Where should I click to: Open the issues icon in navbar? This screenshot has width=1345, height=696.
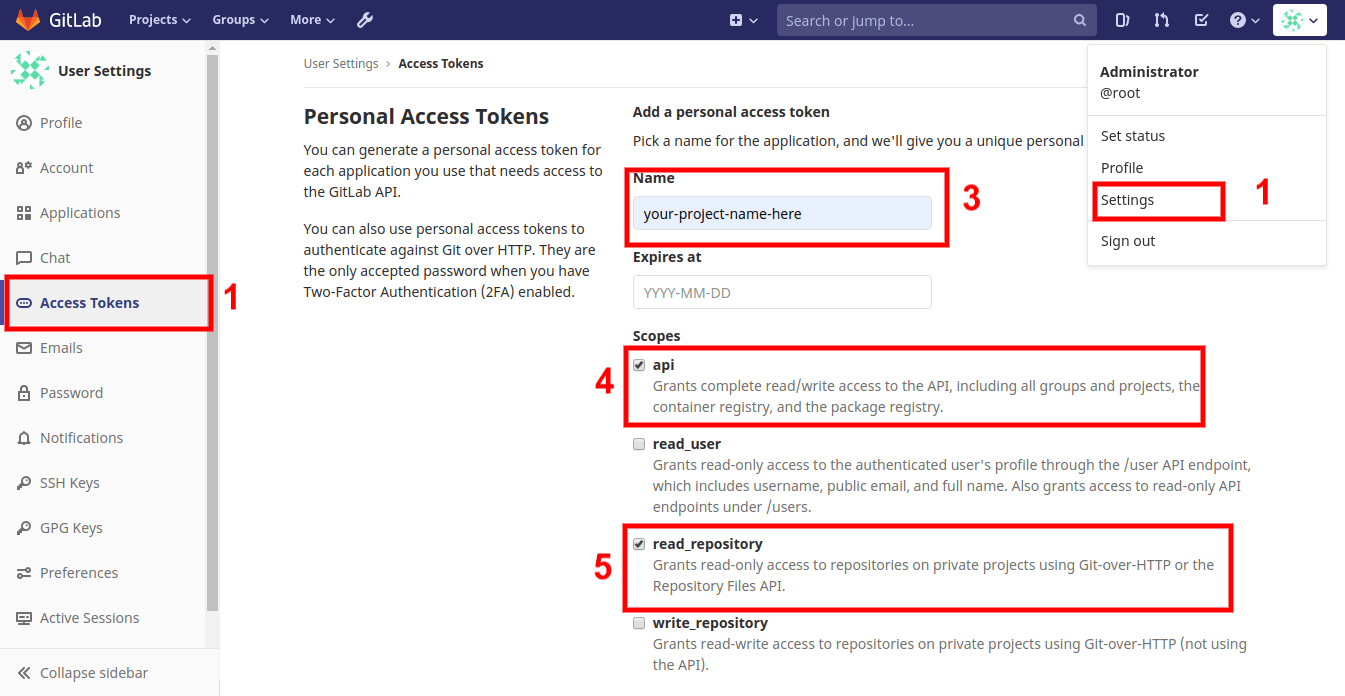[x=1122, y=20]
